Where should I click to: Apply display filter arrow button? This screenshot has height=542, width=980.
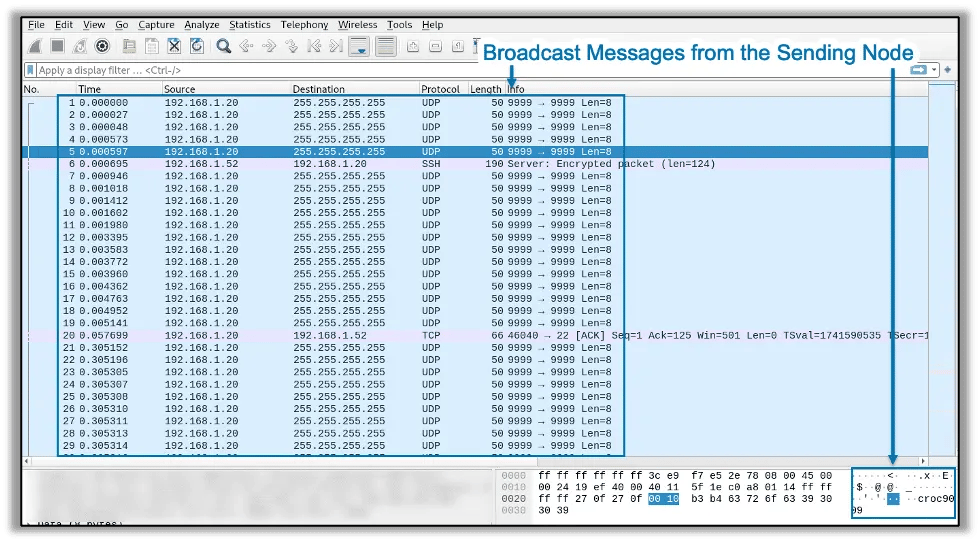[918, 70]
